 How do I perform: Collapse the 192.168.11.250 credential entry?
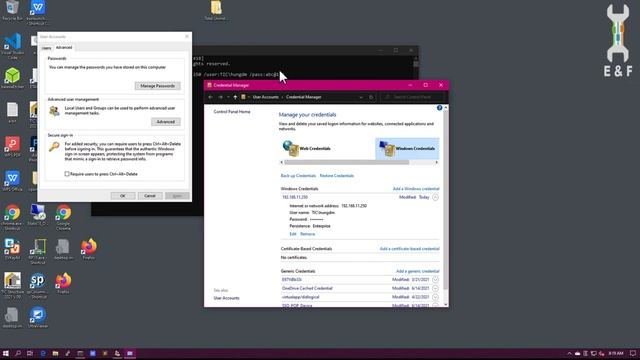(x=435, y=198)
